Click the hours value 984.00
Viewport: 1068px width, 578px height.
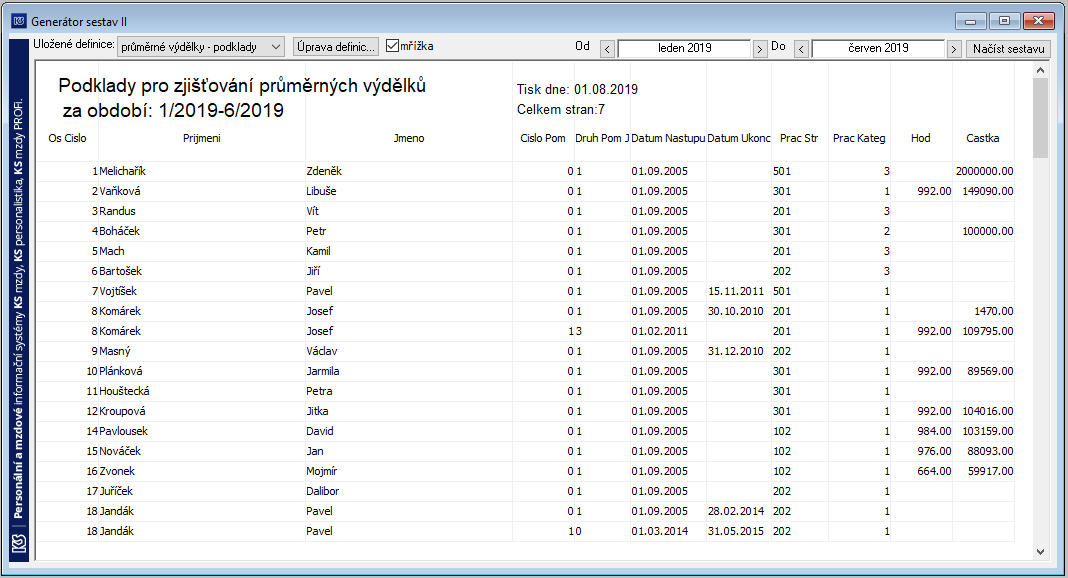click(934, 431)
